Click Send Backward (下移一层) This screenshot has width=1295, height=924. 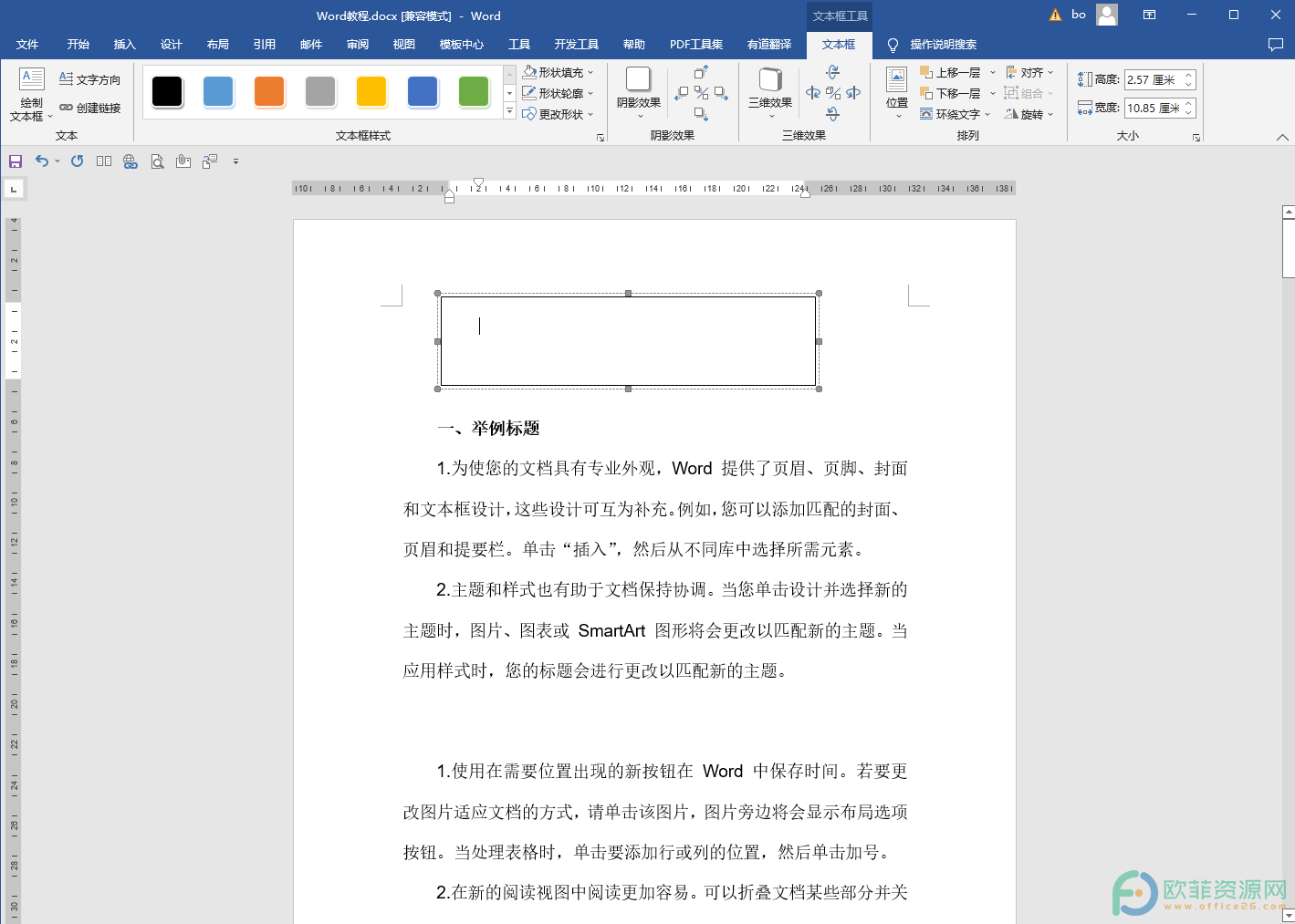(x=950, y=93)
